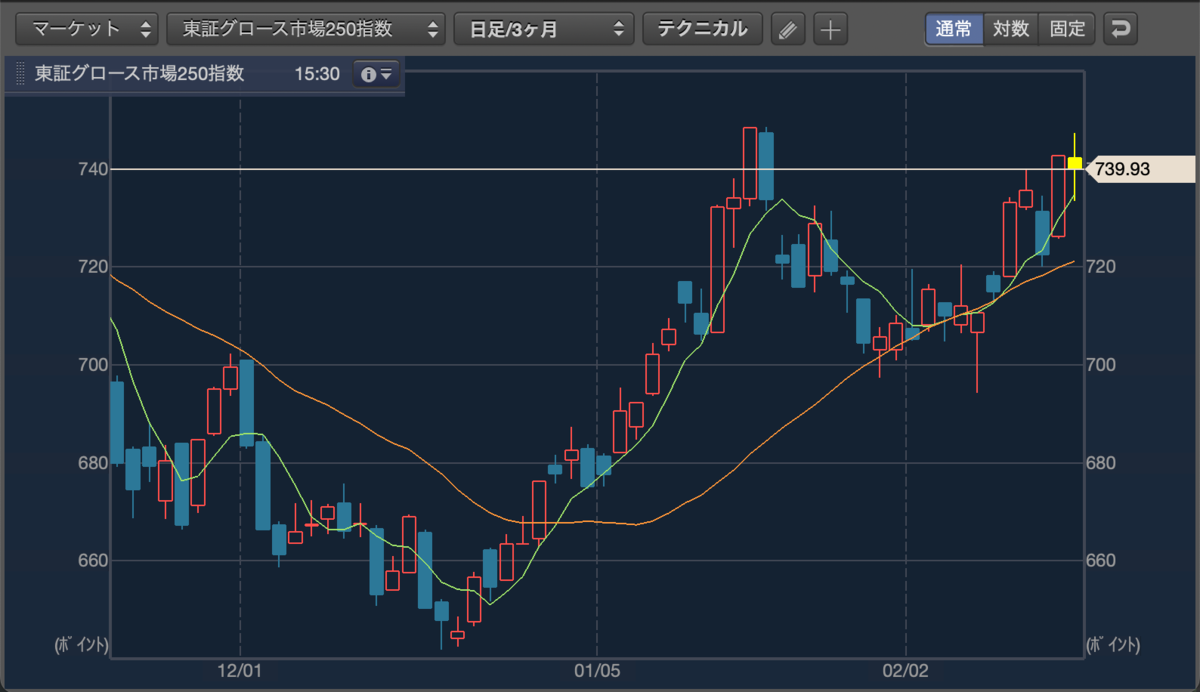1200x692 pixels.
Task: Select 対数 scale mode
Action: click(x=1011, y=28)
